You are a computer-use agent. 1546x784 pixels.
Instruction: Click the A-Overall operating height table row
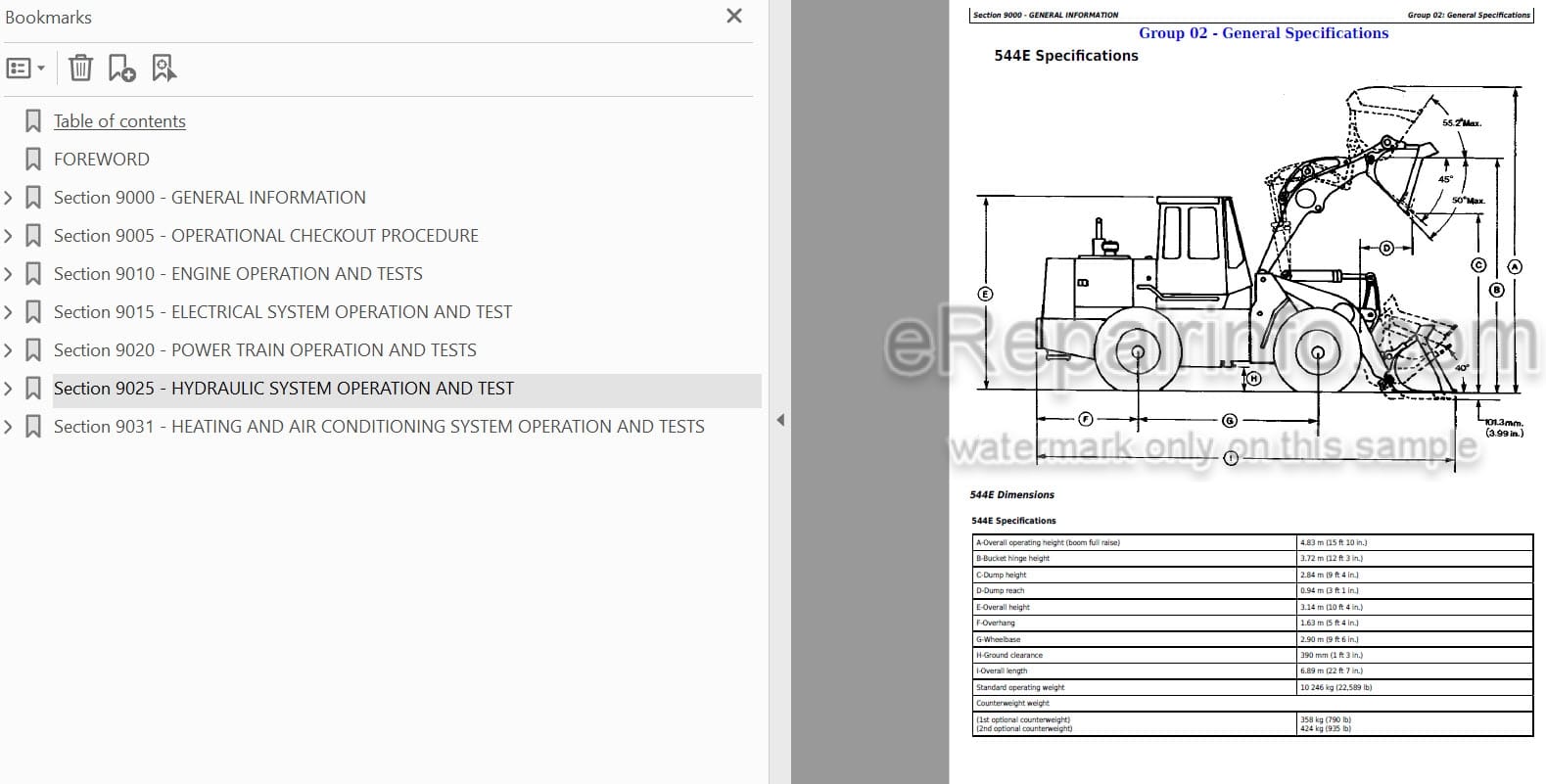click(x=1252, y=542)
